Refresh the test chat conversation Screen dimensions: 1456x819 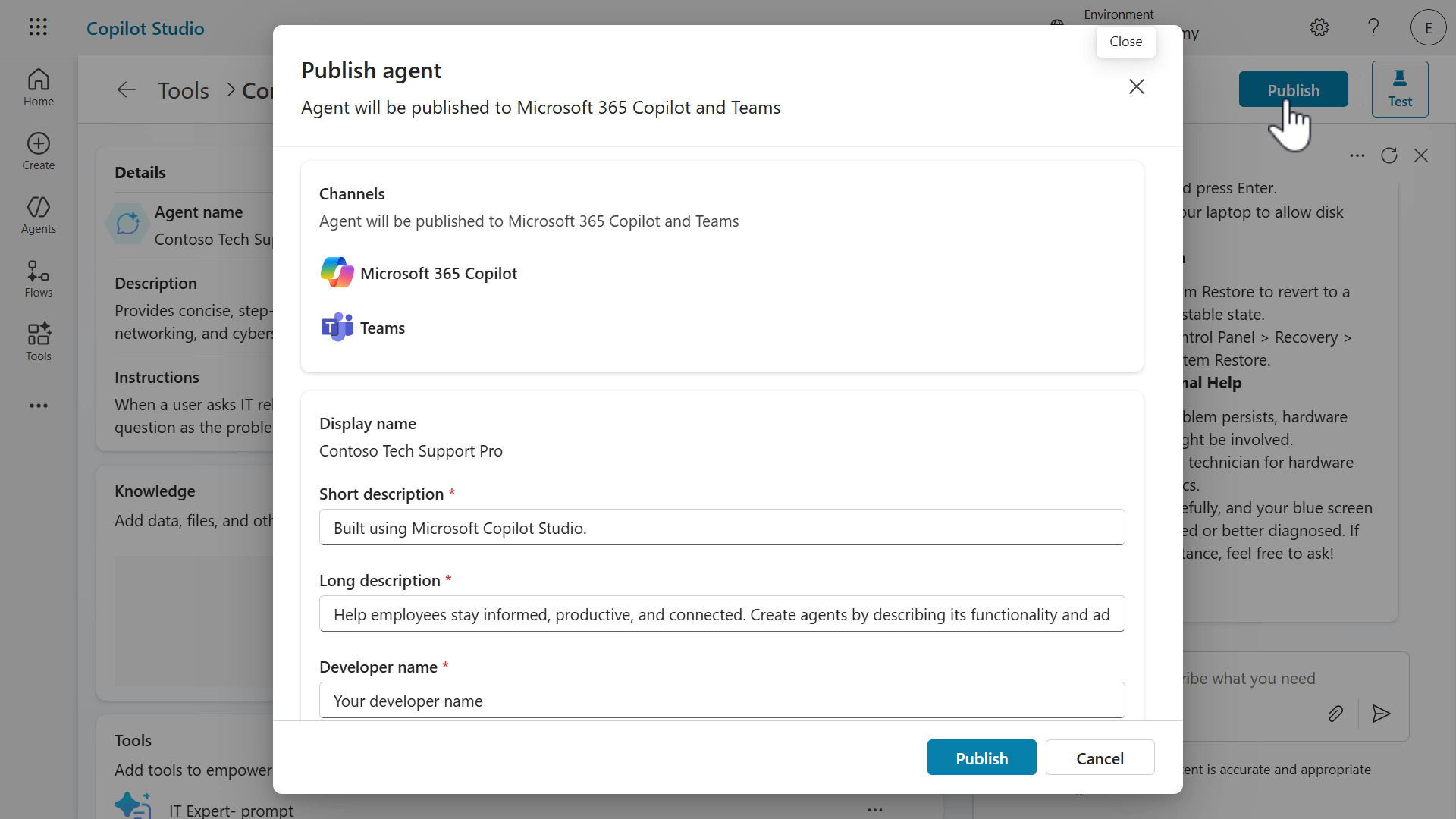point(1389,155)
